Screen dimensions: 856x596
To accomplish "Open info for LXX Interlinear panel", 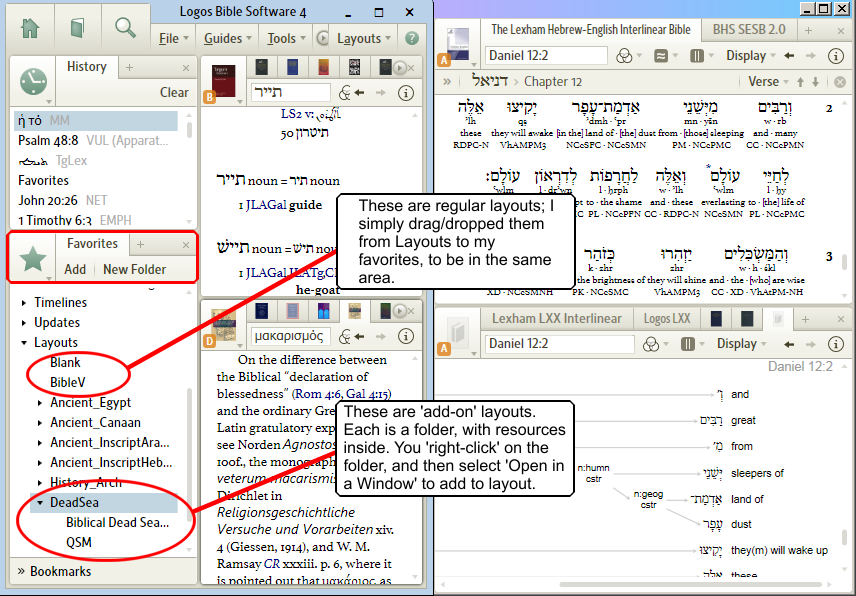I will [836, 344].
